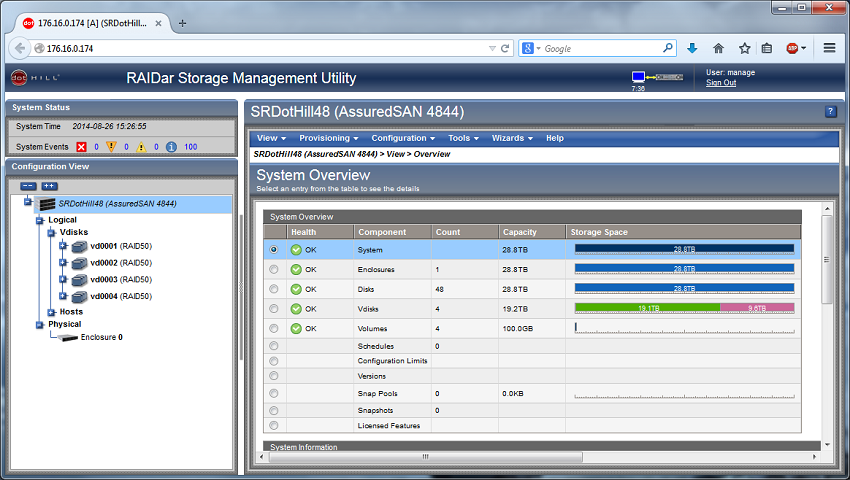Open the Tools menu
The width and height of the screenshot is (850, 480).
click(463, 138)
